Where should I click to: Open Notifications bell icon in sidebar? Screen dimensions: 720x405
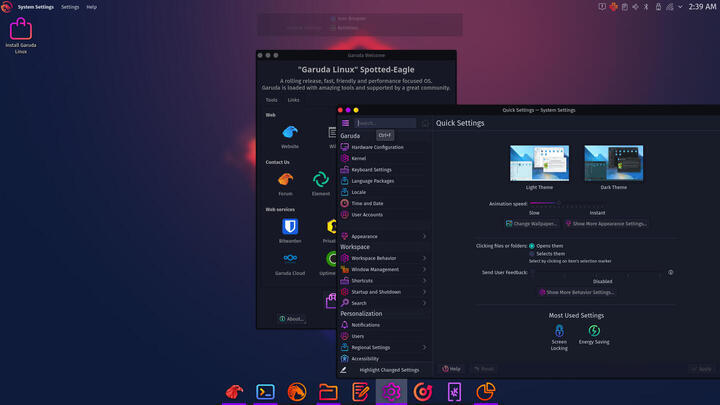[344, 325]
